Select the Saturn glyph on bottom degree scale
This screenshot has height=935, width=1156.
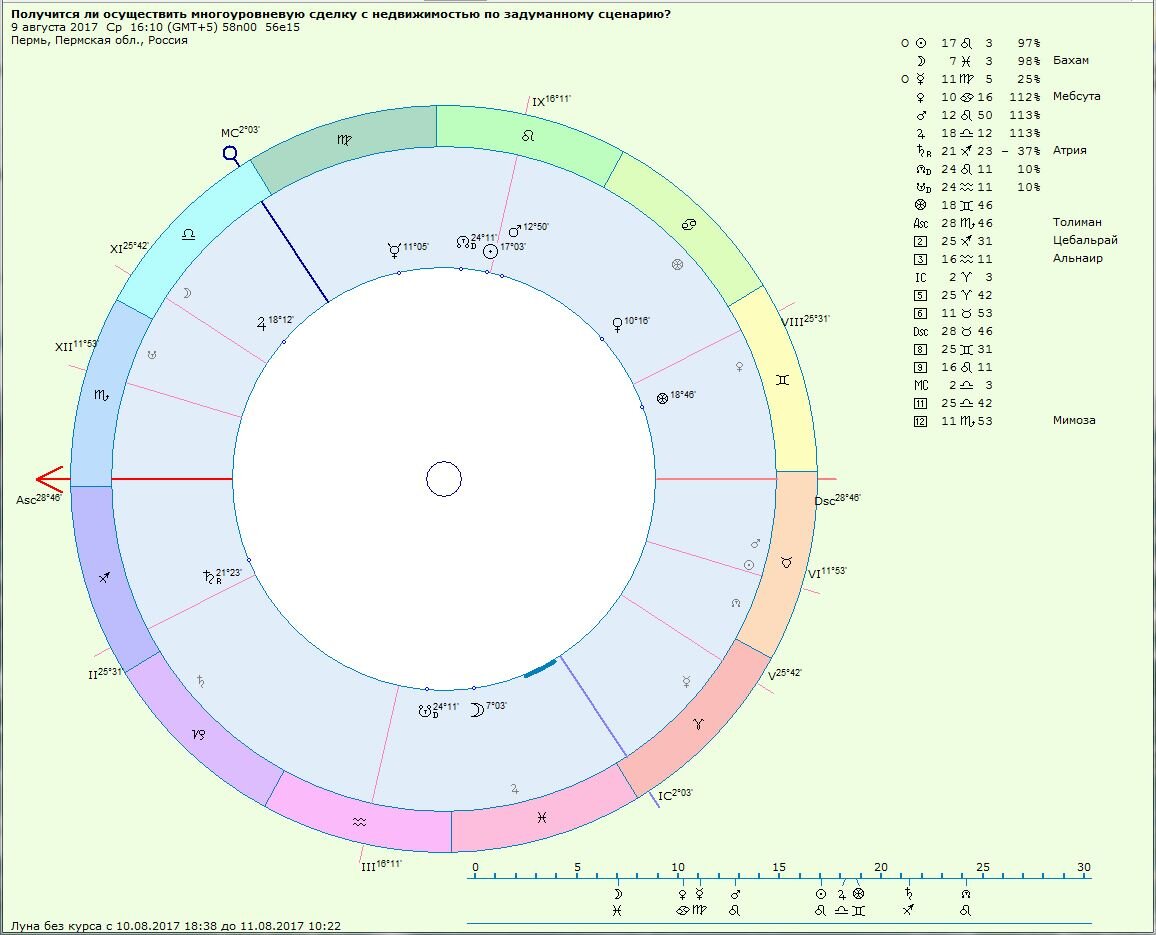click(909, 894)
